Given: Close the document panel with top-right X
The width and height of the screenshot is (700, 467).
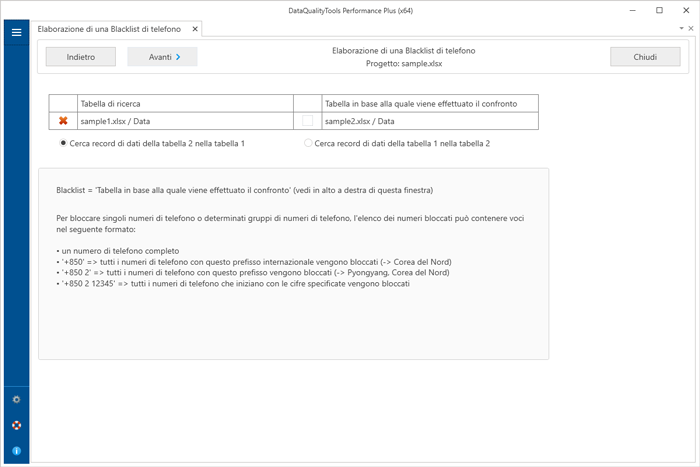Looking at the screenshot, I should coord(691,29).
